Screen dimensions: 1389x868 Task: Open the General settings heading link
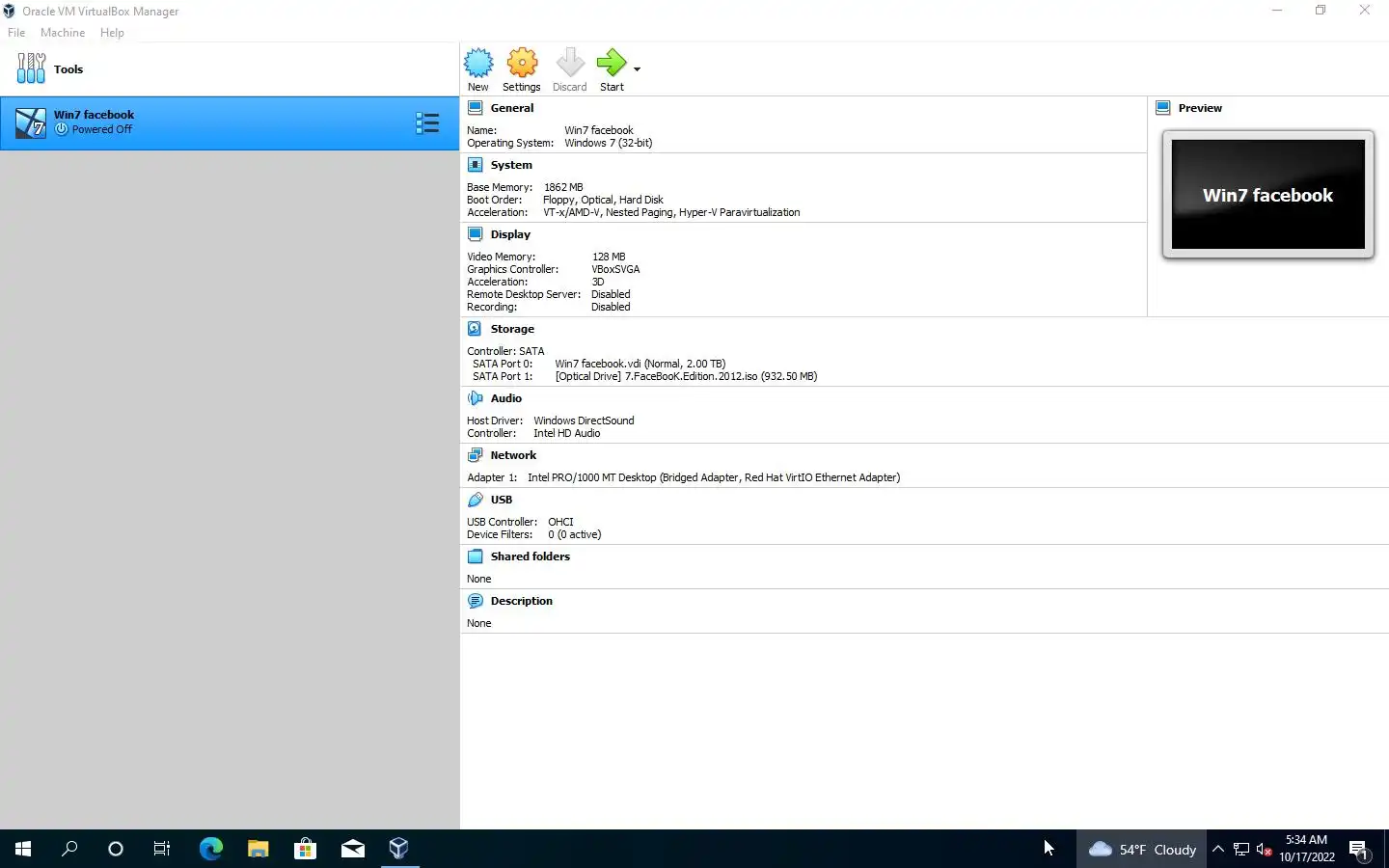tap(512, 108)
